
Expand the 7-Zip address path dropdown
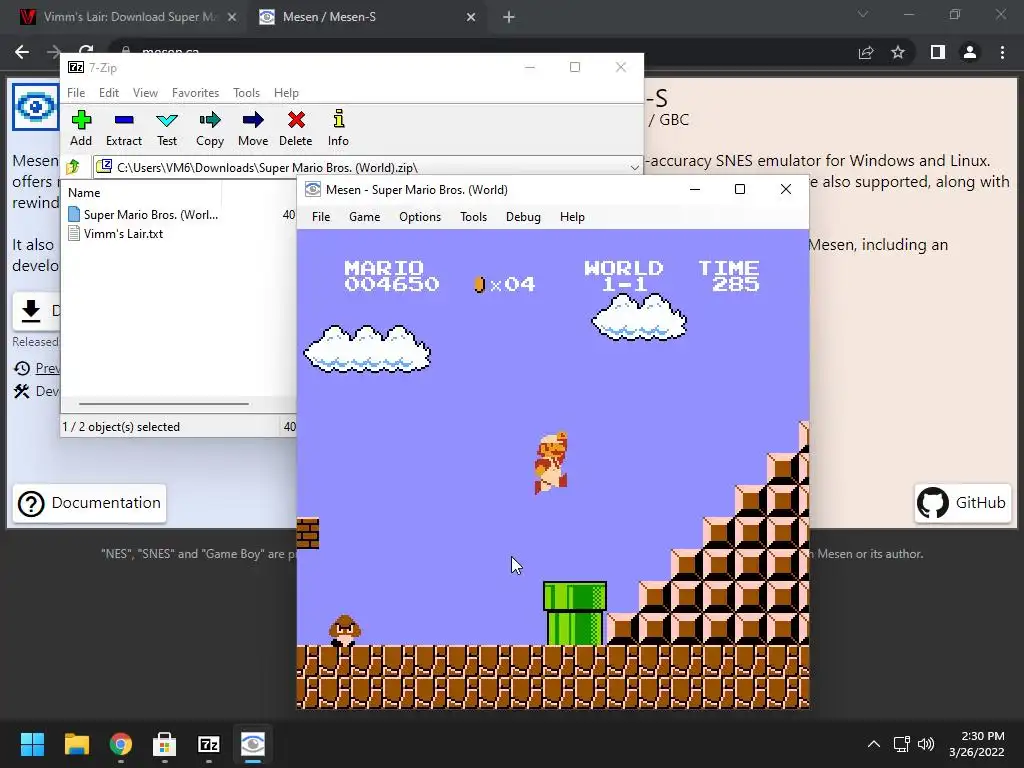[x=634, y=167]
